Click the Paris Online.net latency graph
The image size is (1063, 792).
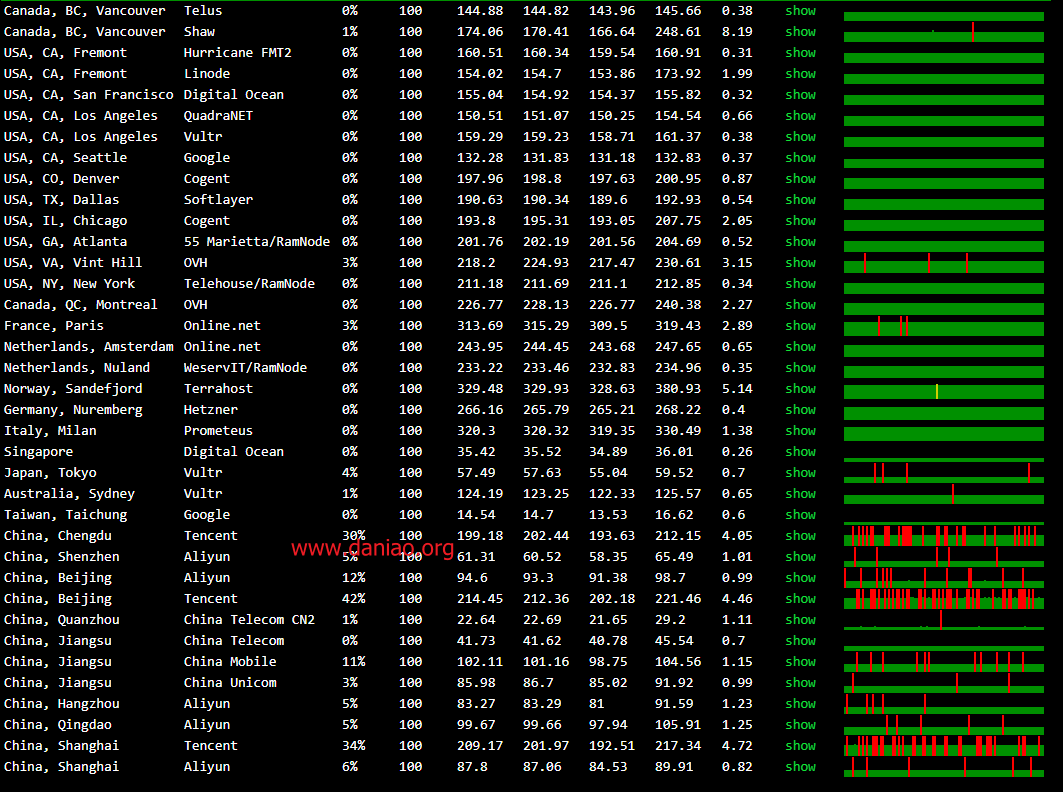tap(944, 326)
